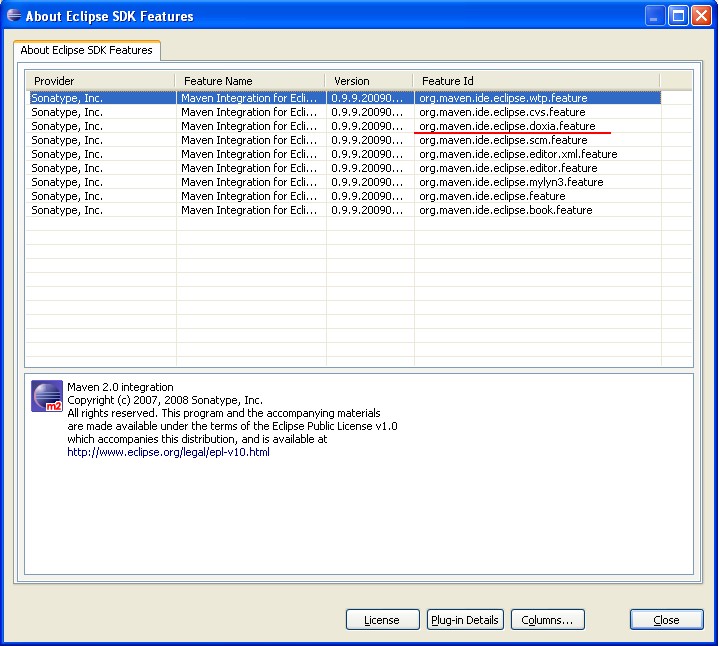Sort by the Provider column header
This screenshot has height=646, width=720.
100,81
